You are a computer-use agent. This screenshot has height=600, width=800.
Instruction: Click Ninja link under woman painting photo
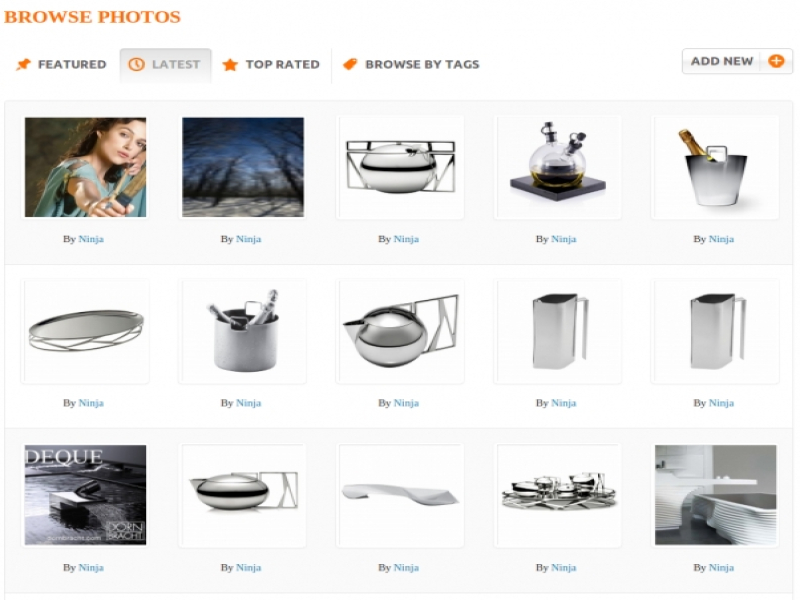(91, 239)
